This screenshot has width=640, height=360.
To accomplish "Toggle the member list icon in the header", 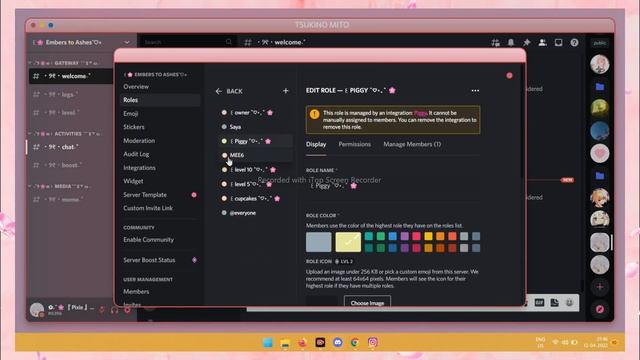I will pyautogui.click(x=542, y=42).
